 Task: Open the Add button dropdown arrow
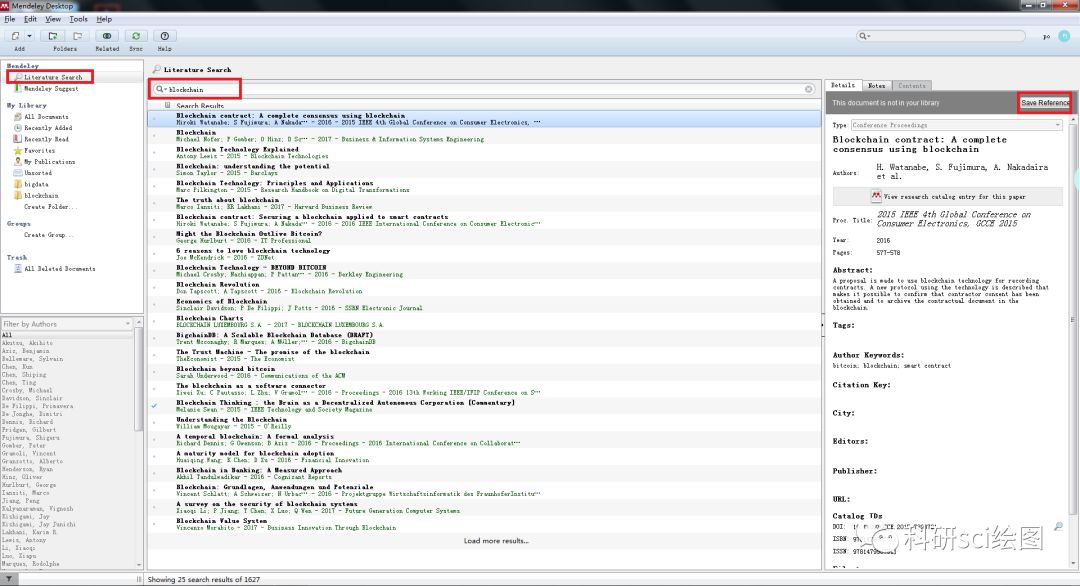pyautogui.click(x=29, y=36)
